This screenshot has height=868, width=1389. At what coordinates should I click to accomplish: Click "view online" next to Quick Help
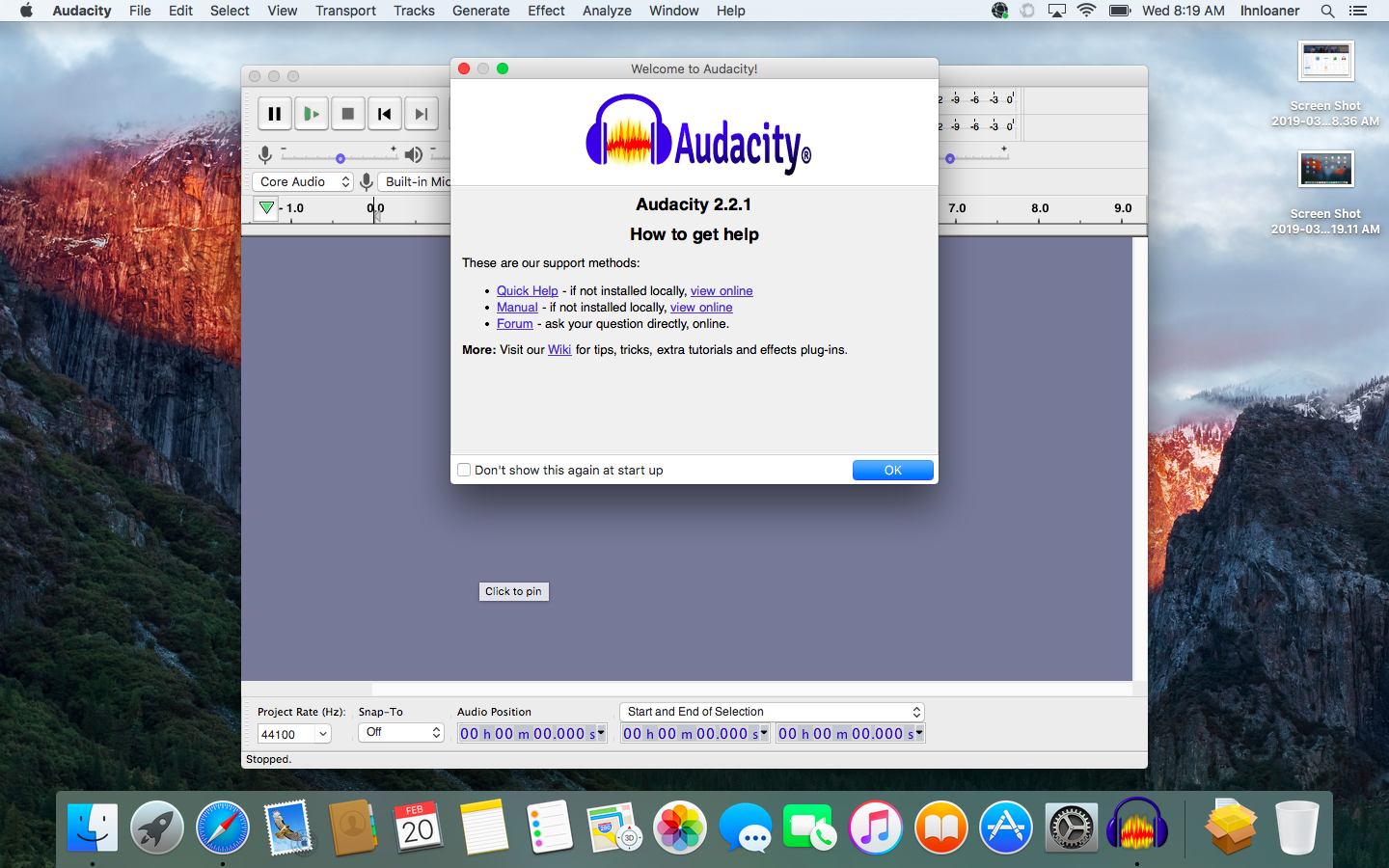click(722, 291)
